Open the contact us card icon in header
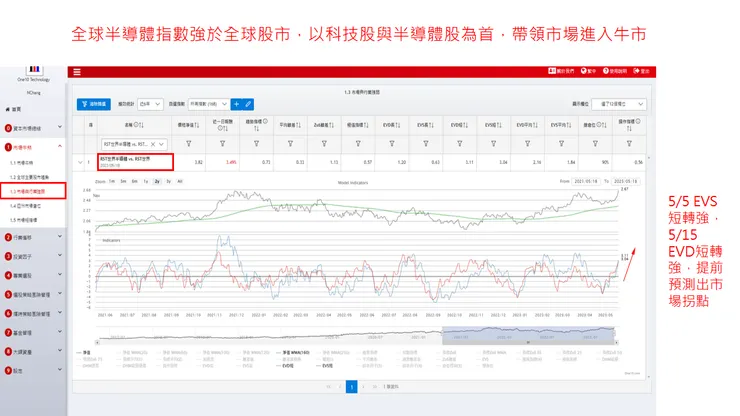 pyautogui.click(x=552, y=71)
